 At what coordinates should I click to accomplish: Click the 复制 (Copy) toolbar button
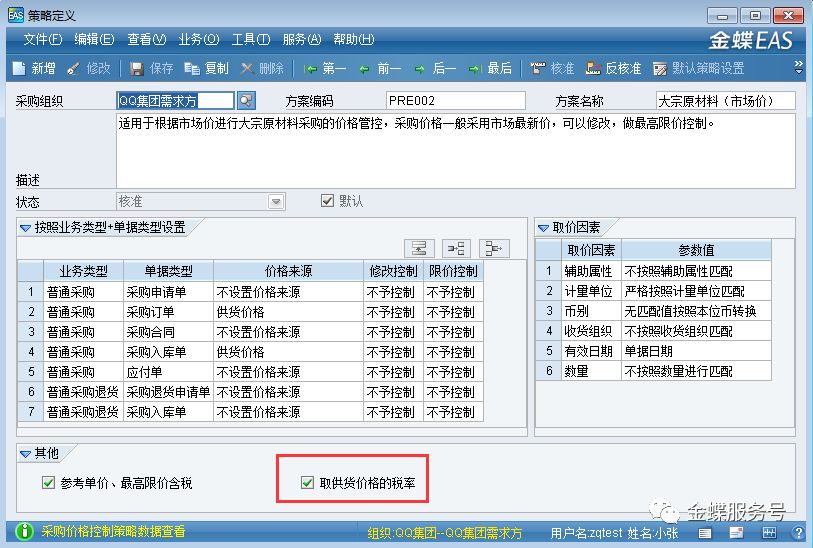(x=207, y=68)
